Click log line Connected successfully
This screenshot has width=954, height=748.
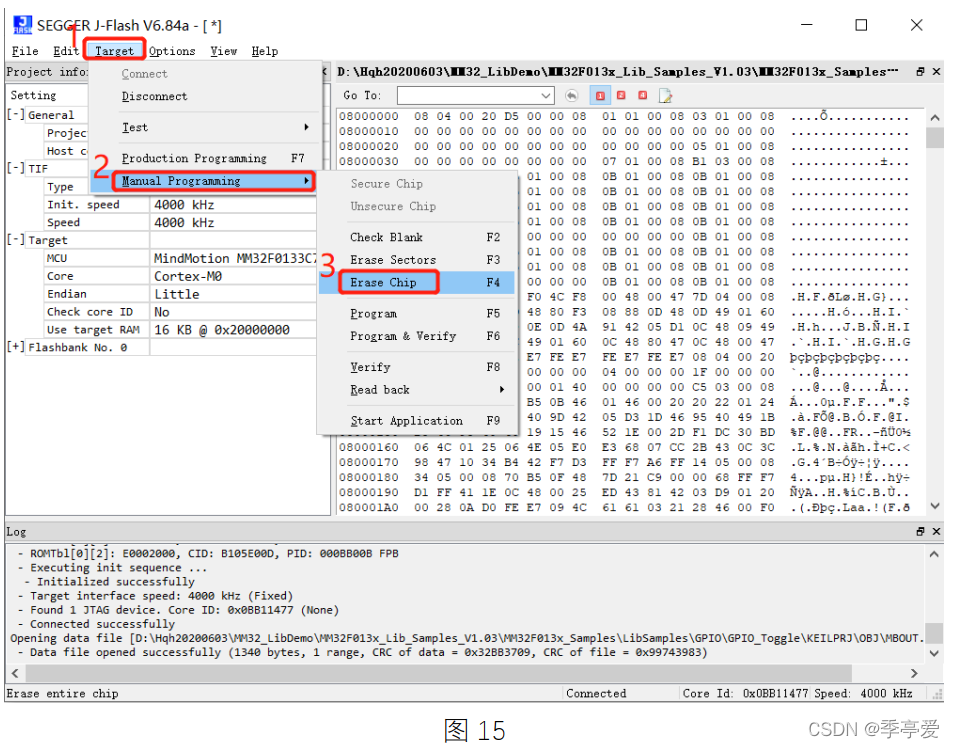coord(102,624)
